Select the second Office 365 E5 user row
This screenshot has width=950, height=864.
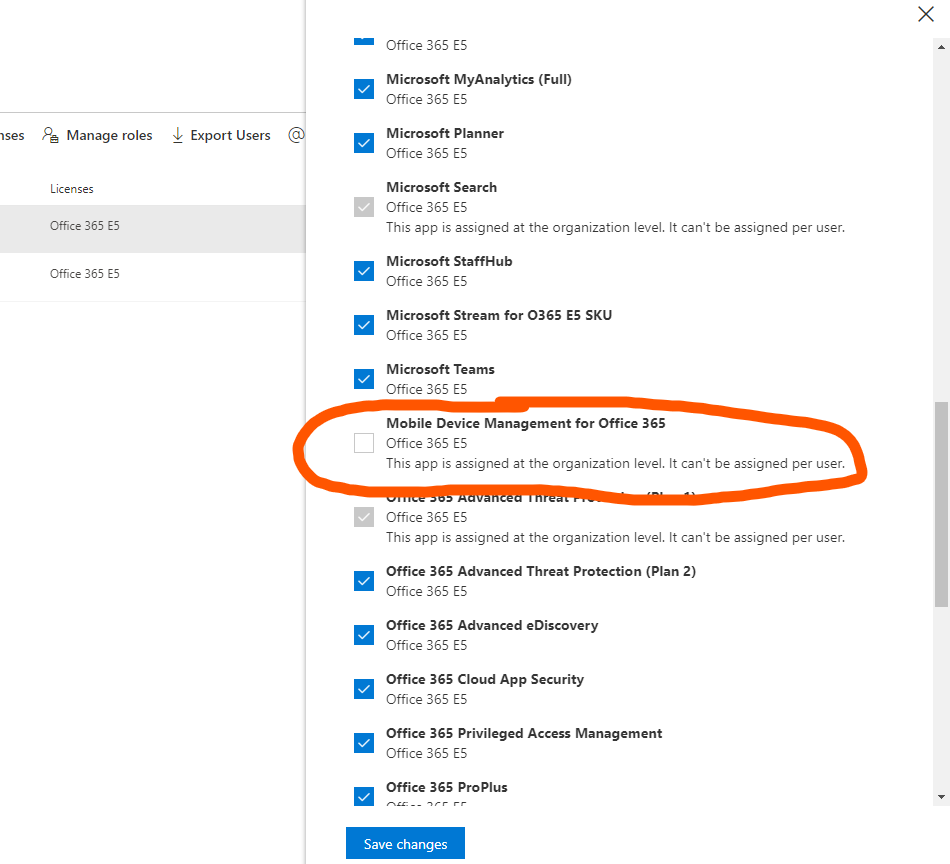tap(153, 276)
